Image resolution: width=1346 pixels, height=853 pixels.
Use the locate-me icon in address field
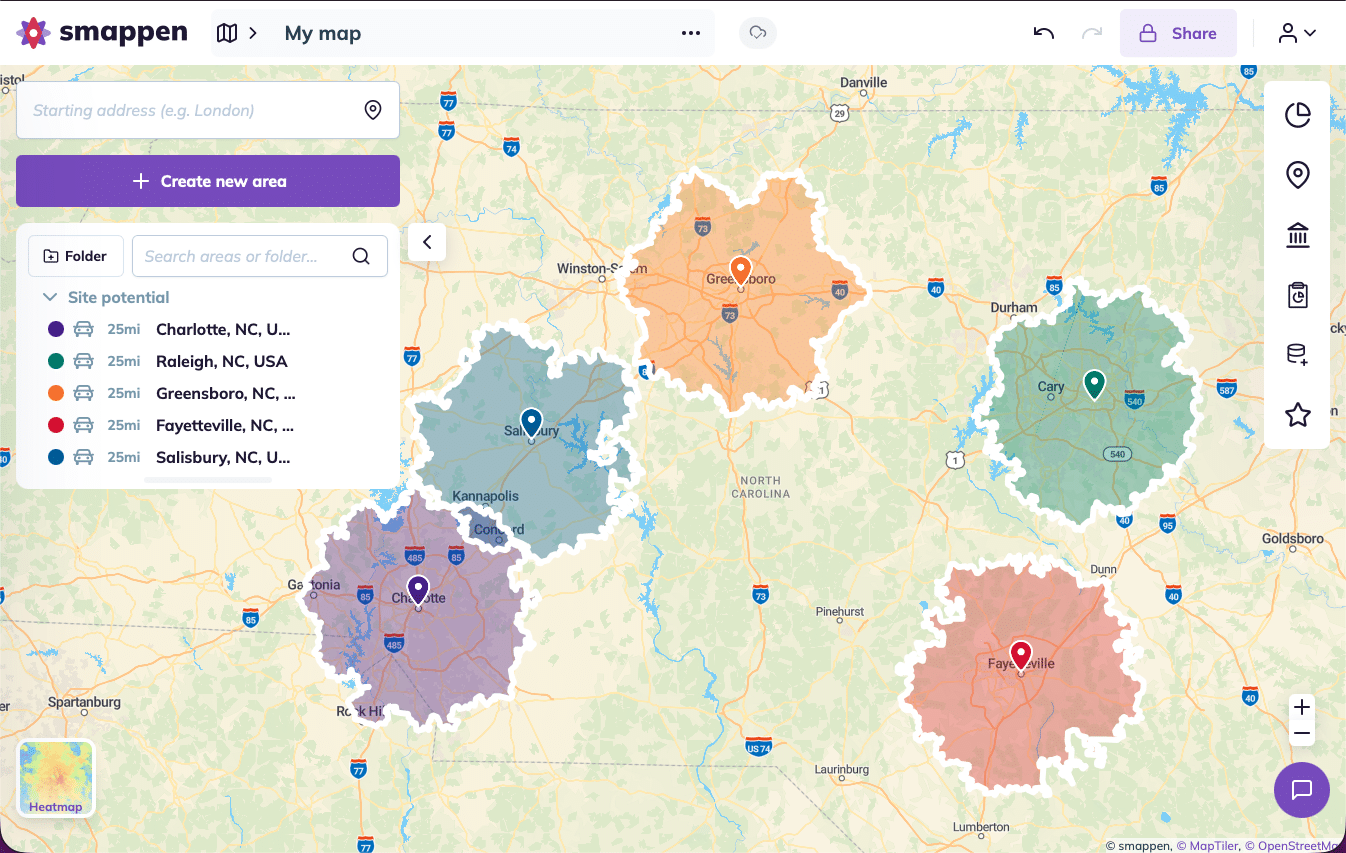[x=372, y=109]
